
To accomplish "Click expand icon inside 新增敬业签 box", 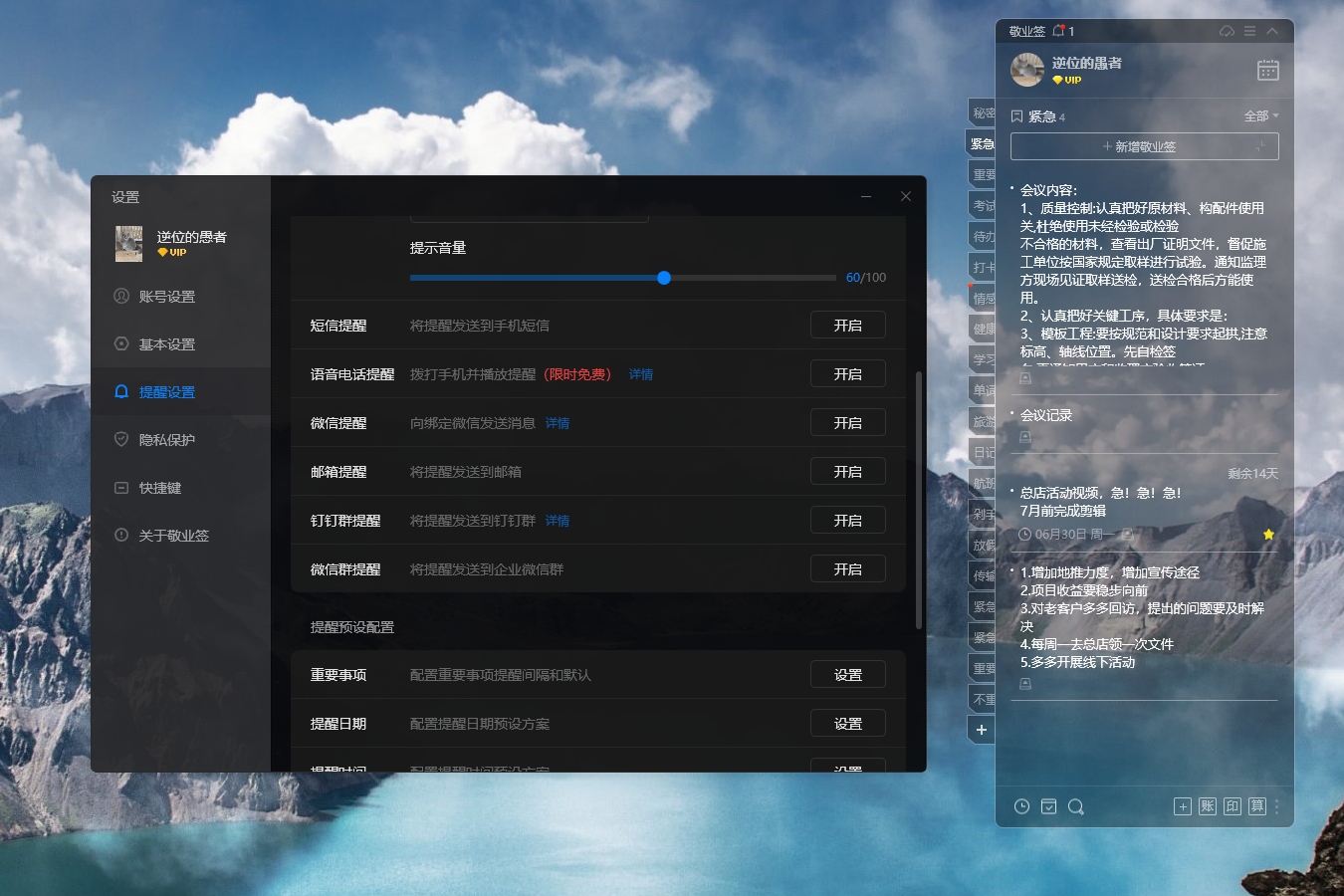I will pos(1261,146).
